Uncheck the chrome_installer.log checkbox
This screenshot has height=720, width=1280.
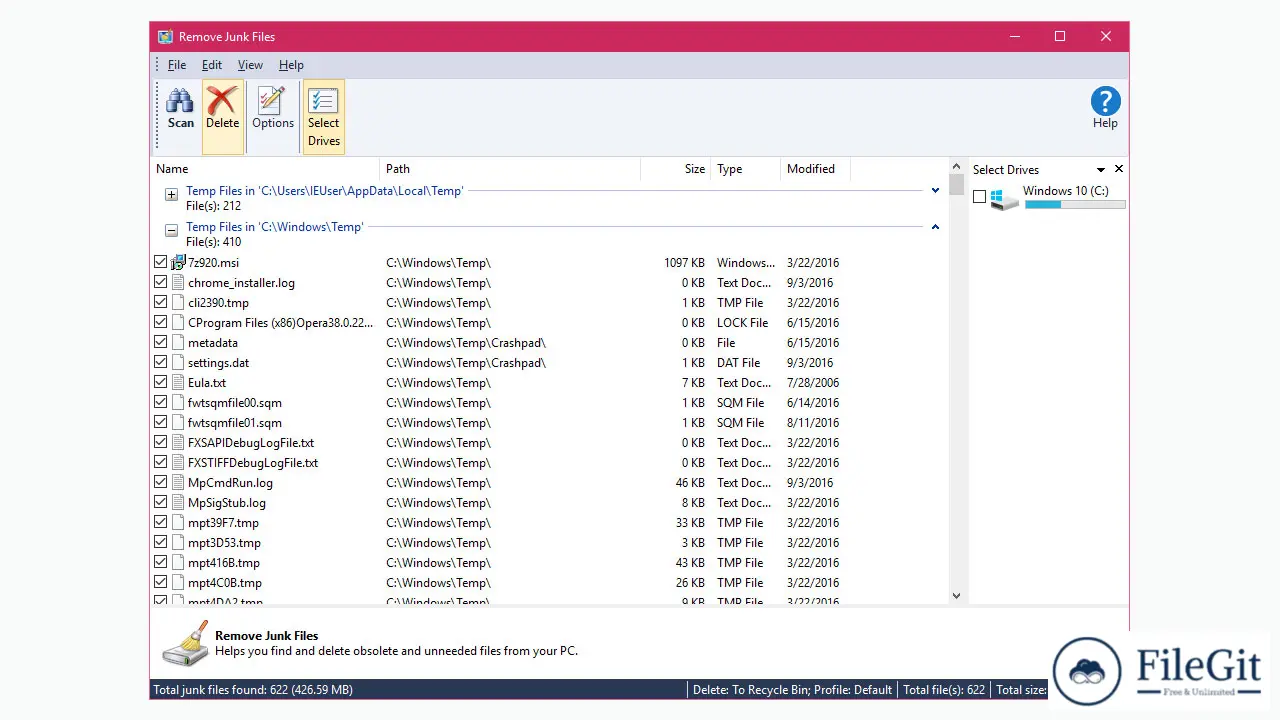pyautogui.click(x=161, y=282)
